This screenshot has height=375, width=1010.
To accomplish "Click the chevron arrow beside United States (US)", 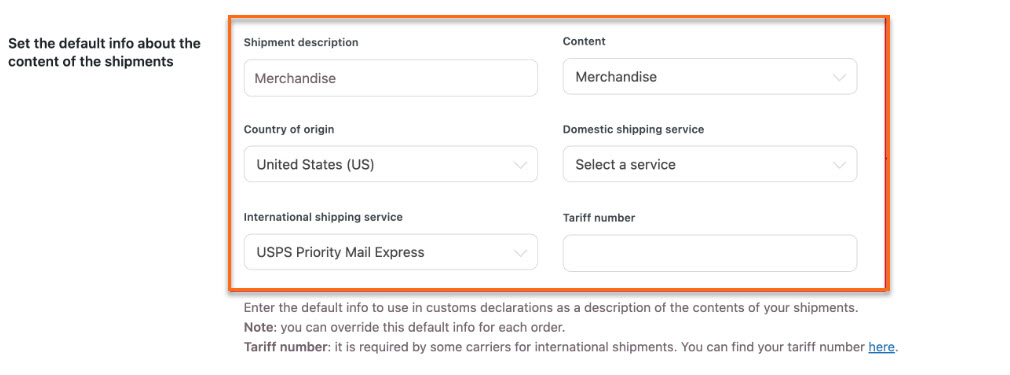I will pos(520,165).
